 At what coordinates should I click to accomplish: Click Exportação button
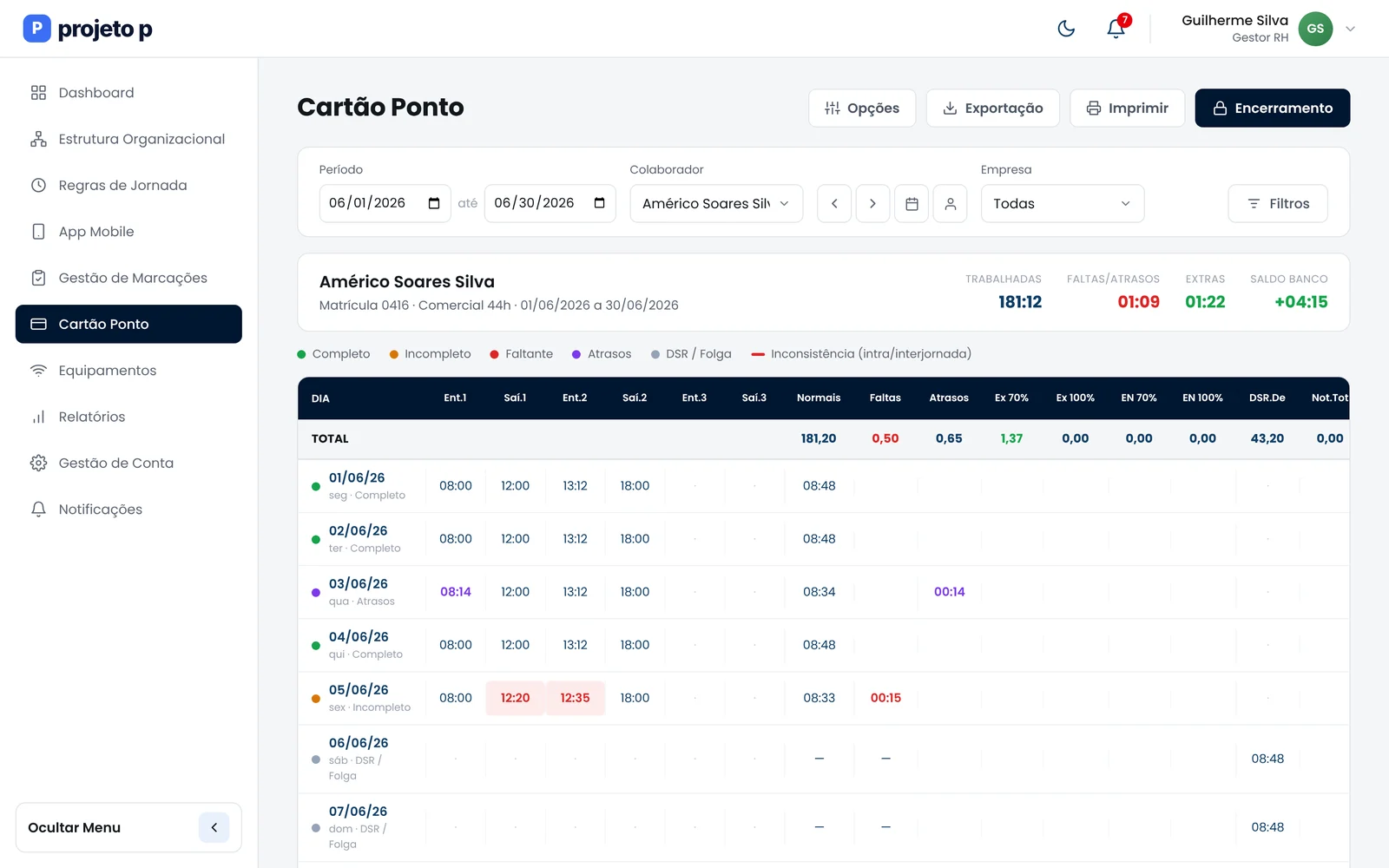pyautogui.click(x=993, y=108)
